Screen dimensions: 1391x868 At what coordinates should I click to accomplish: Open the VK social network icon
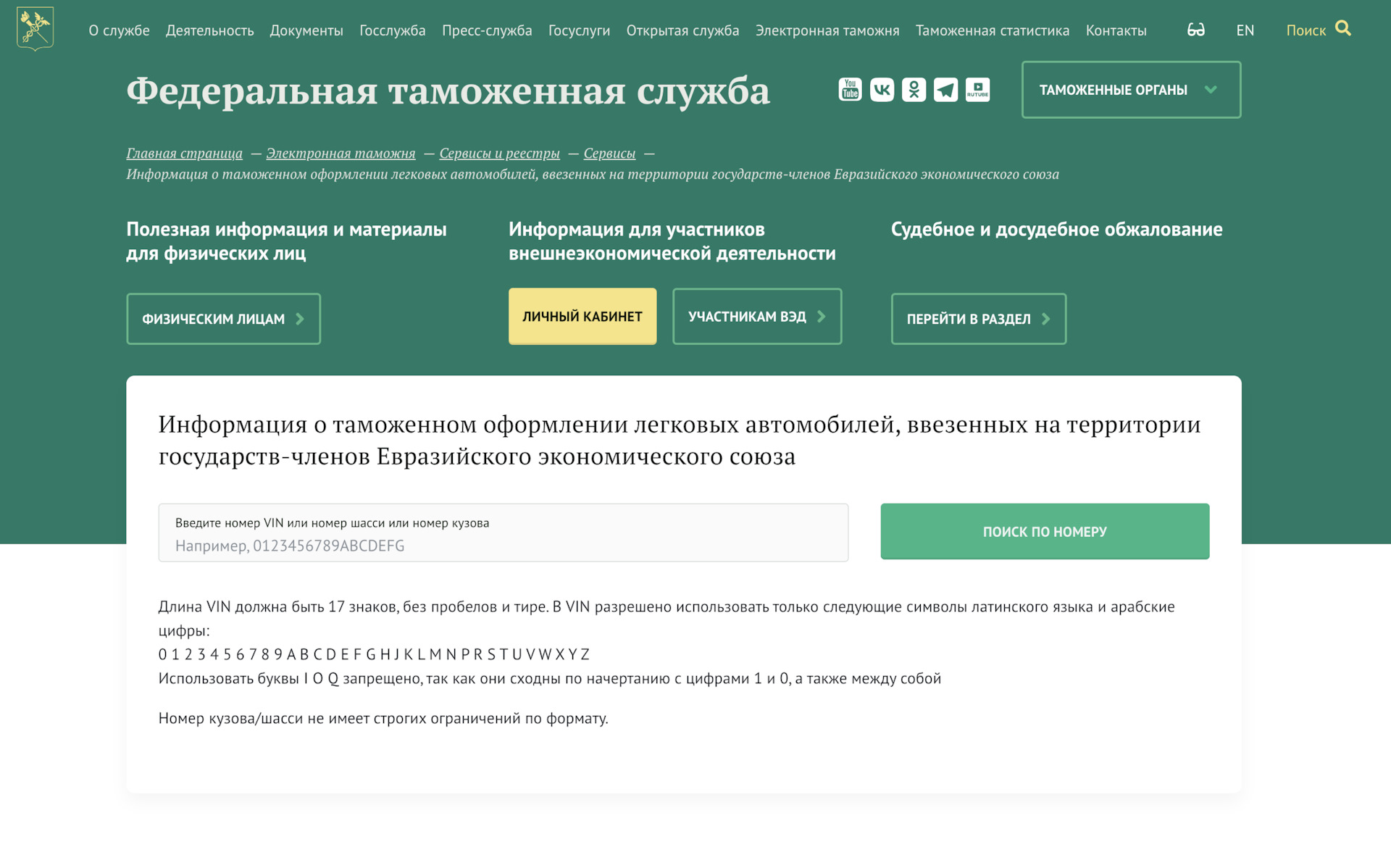(882, 90)
